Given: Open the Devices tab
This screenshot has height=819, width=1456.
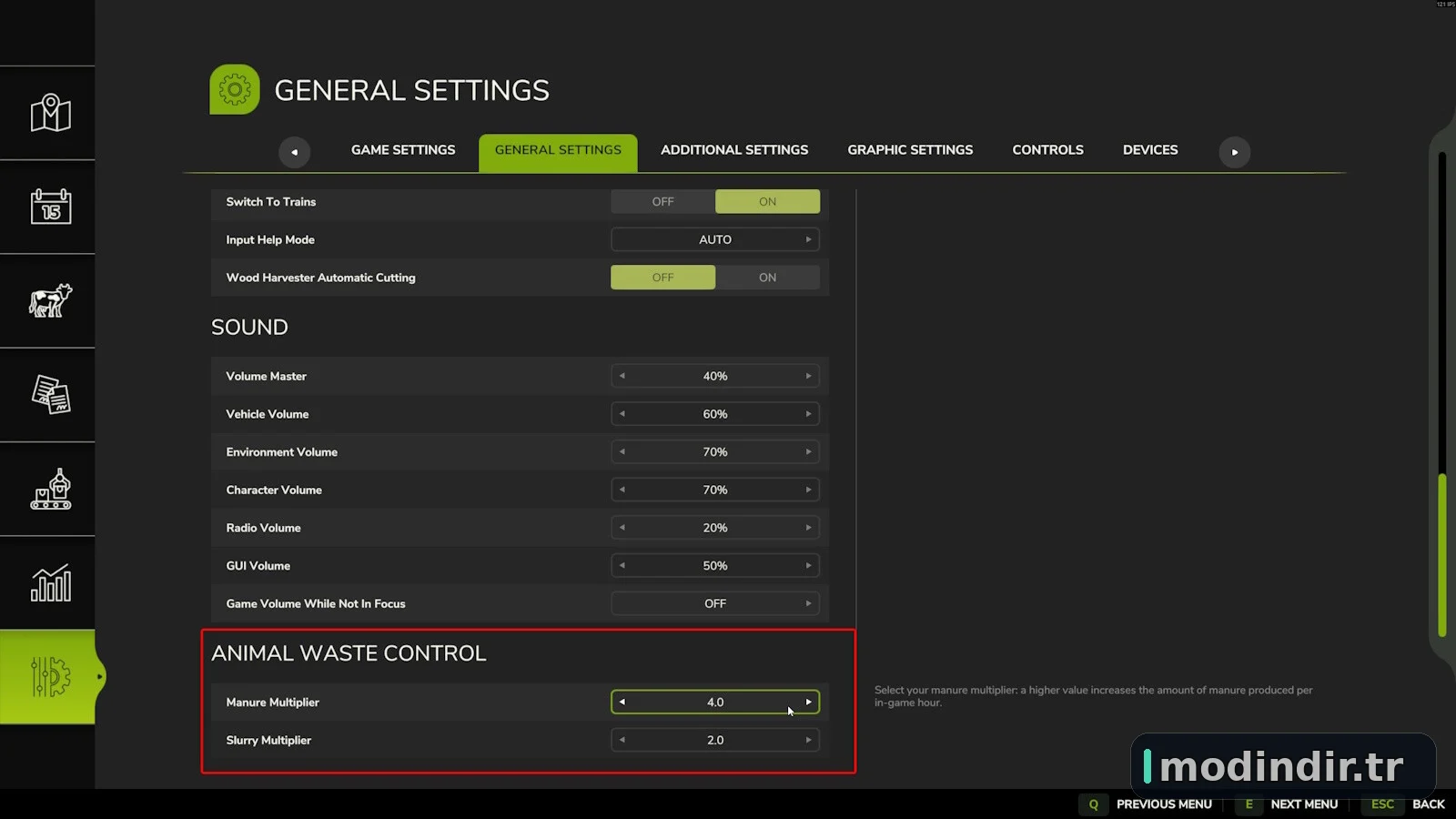Looking at the screenshot, I should (1150, 150).
